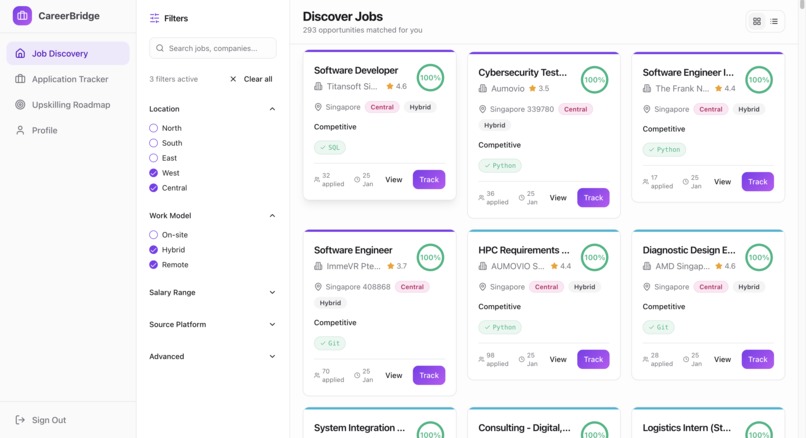This screenshot has height=438, width=806.
Task: Click company building icon beside Titansoft
Action: [318, 86]
